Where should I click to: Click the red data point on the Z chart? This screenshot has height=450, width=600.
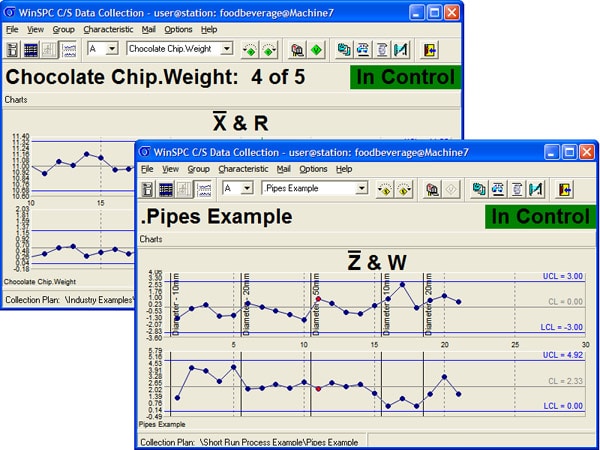pyautogui.click(x=318, y=299)
